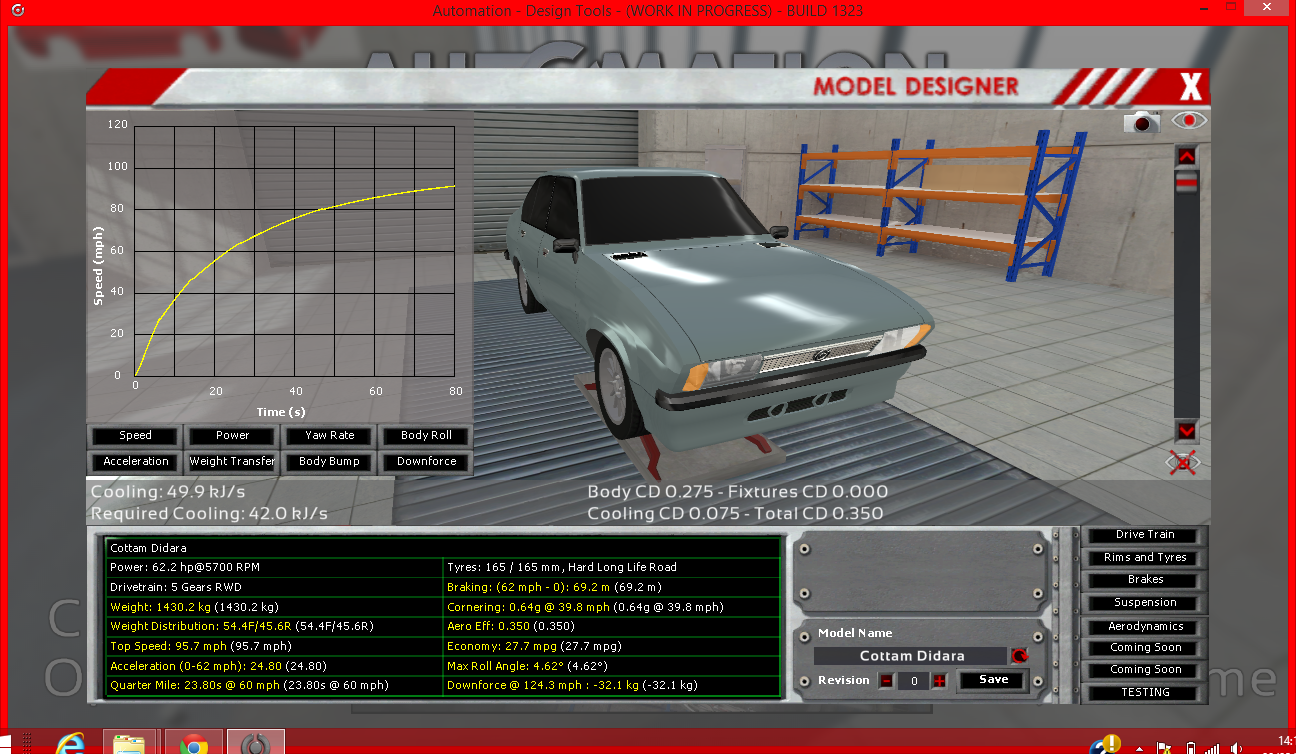Open the Drive Train tab
The height and width of the screenshot is (754, 1296).
[1145, 535]
